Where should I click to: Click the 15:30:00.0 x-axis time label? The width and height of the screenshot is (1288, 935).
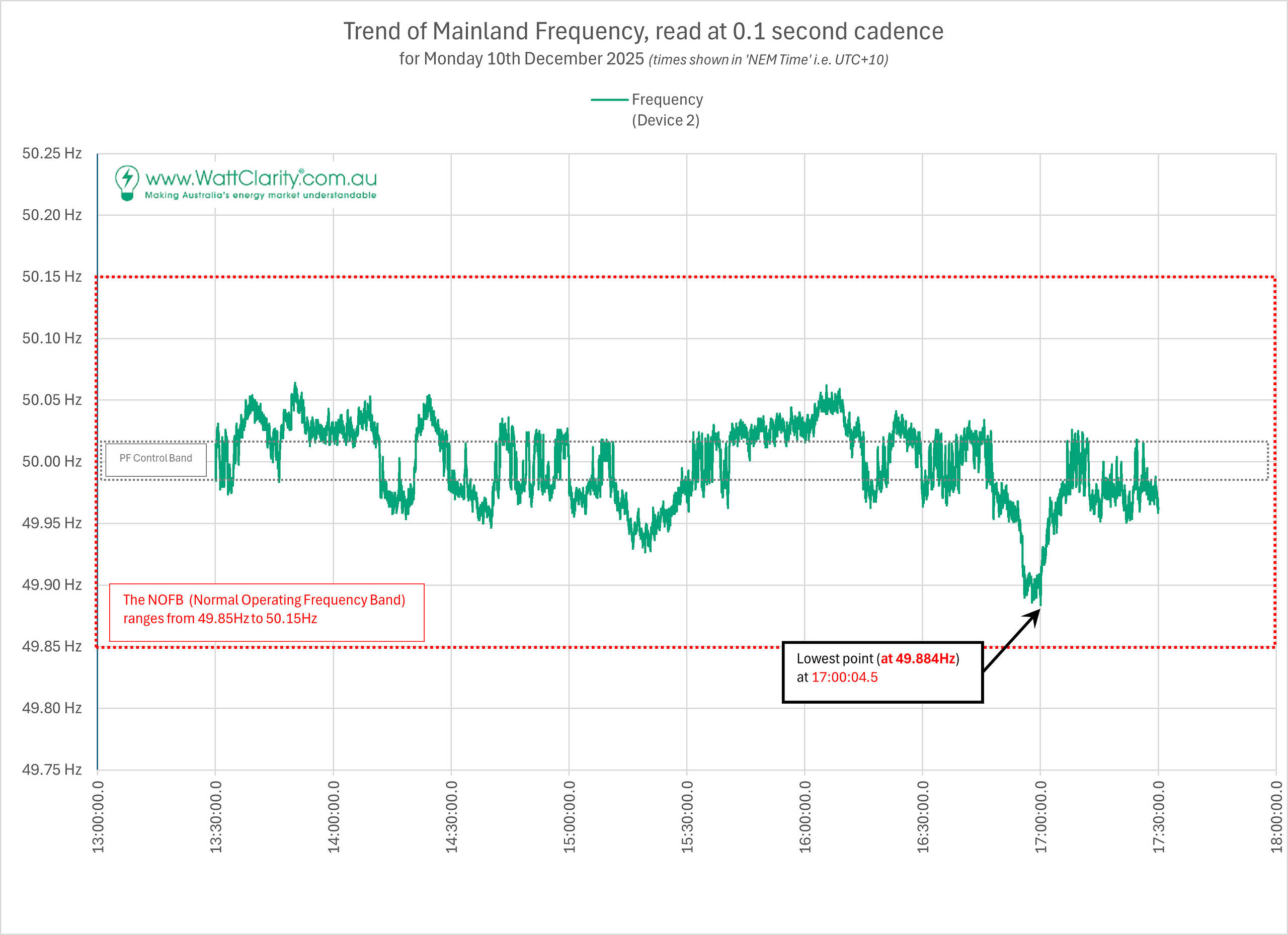coord(687,816)
